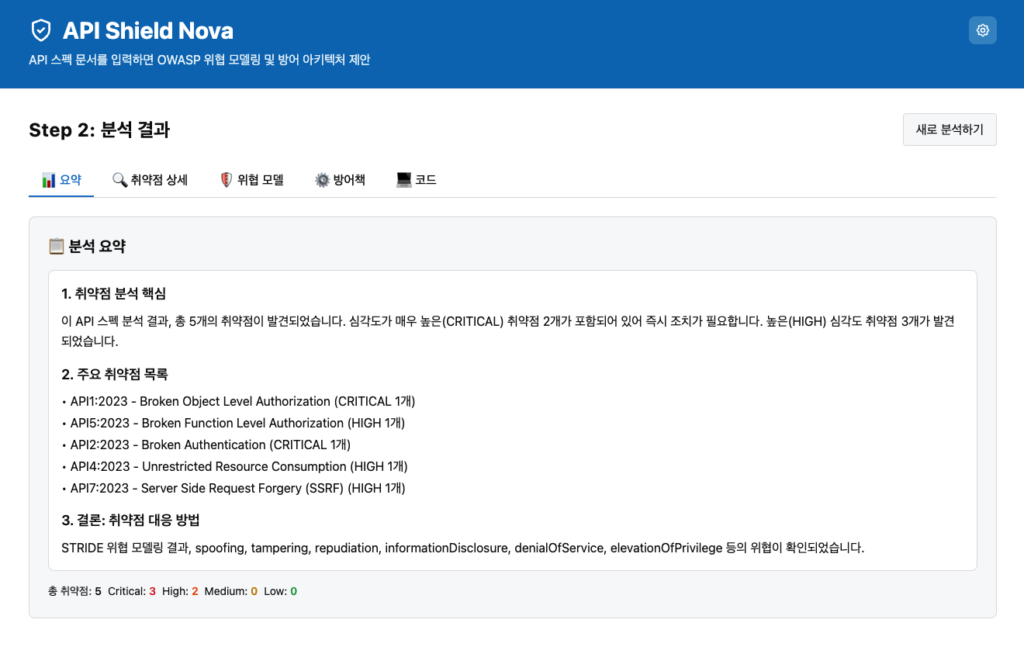Open settings with the gear icon
1024x647 pixels.
[x=982, y=31]
